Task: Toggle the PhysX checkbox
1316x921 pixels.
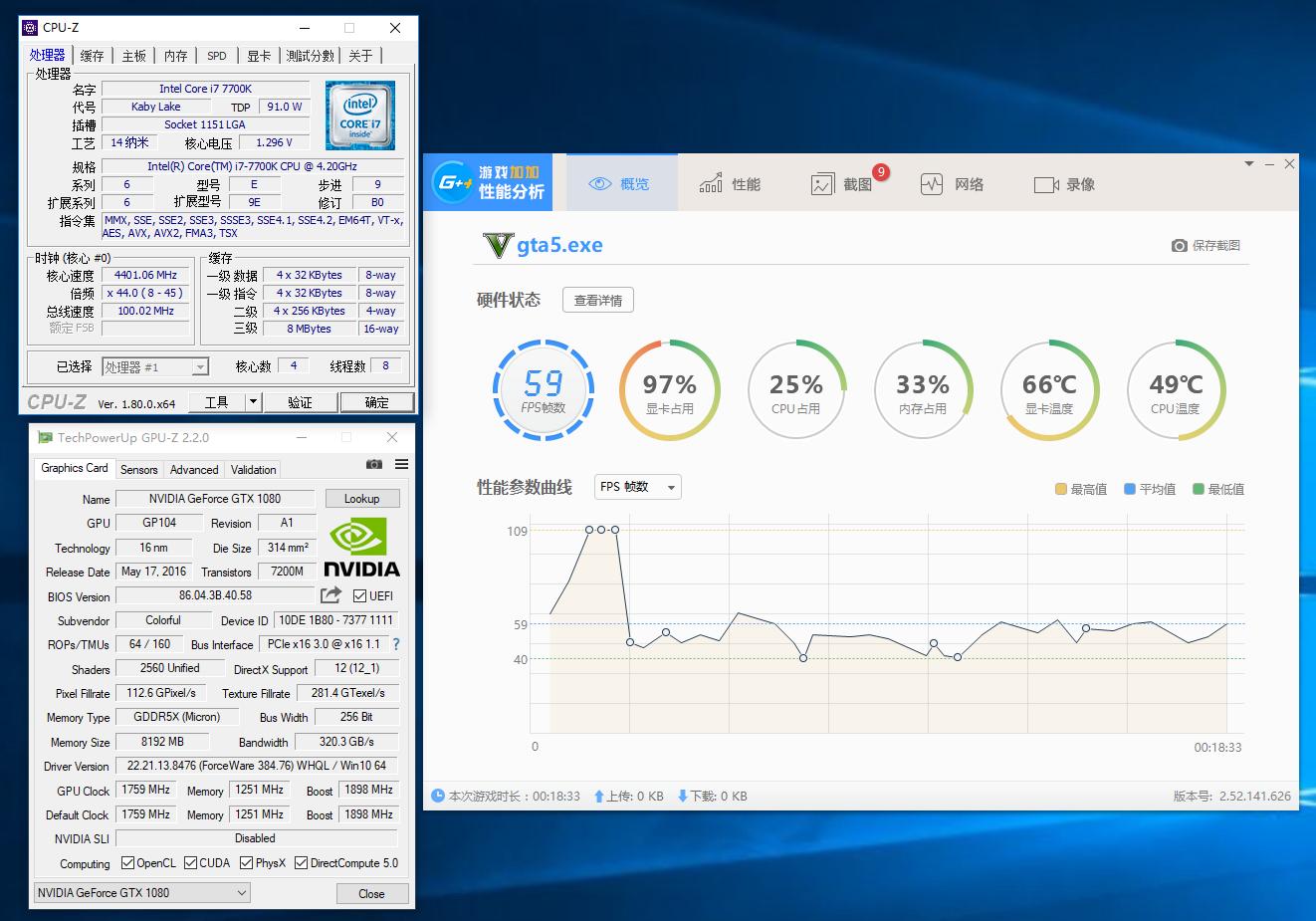Action: (246, 863)
